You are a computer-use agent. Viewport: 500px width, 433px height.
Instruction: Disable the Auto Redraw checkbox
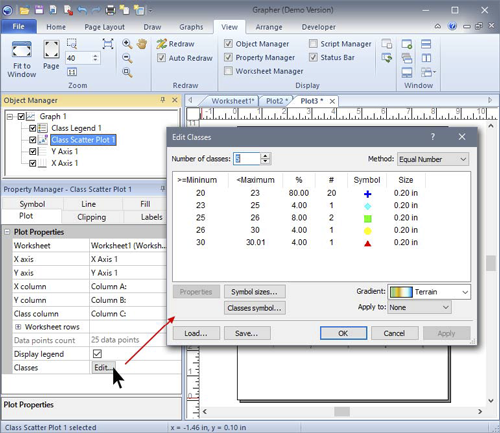[161, 58]
